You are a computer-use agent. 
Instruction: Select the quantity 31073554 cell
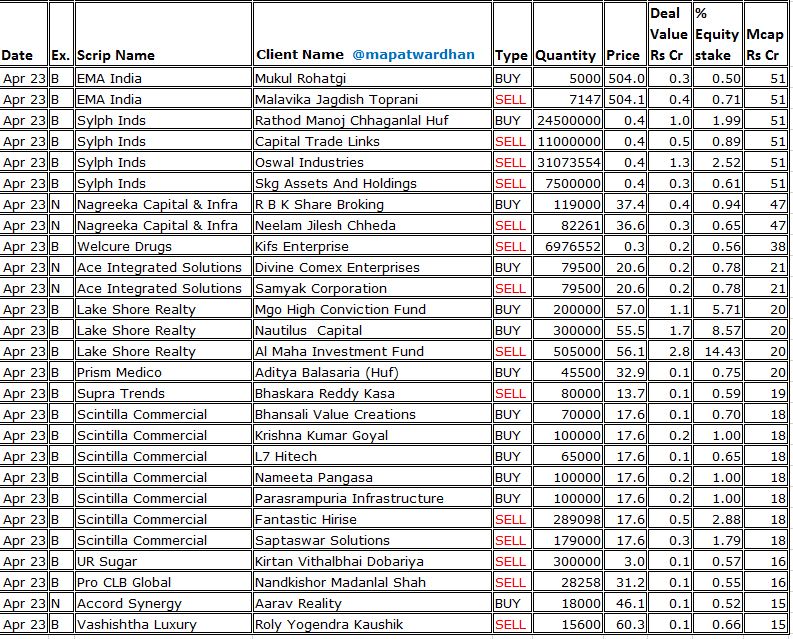pyautogui.click(x=567, y=162)
